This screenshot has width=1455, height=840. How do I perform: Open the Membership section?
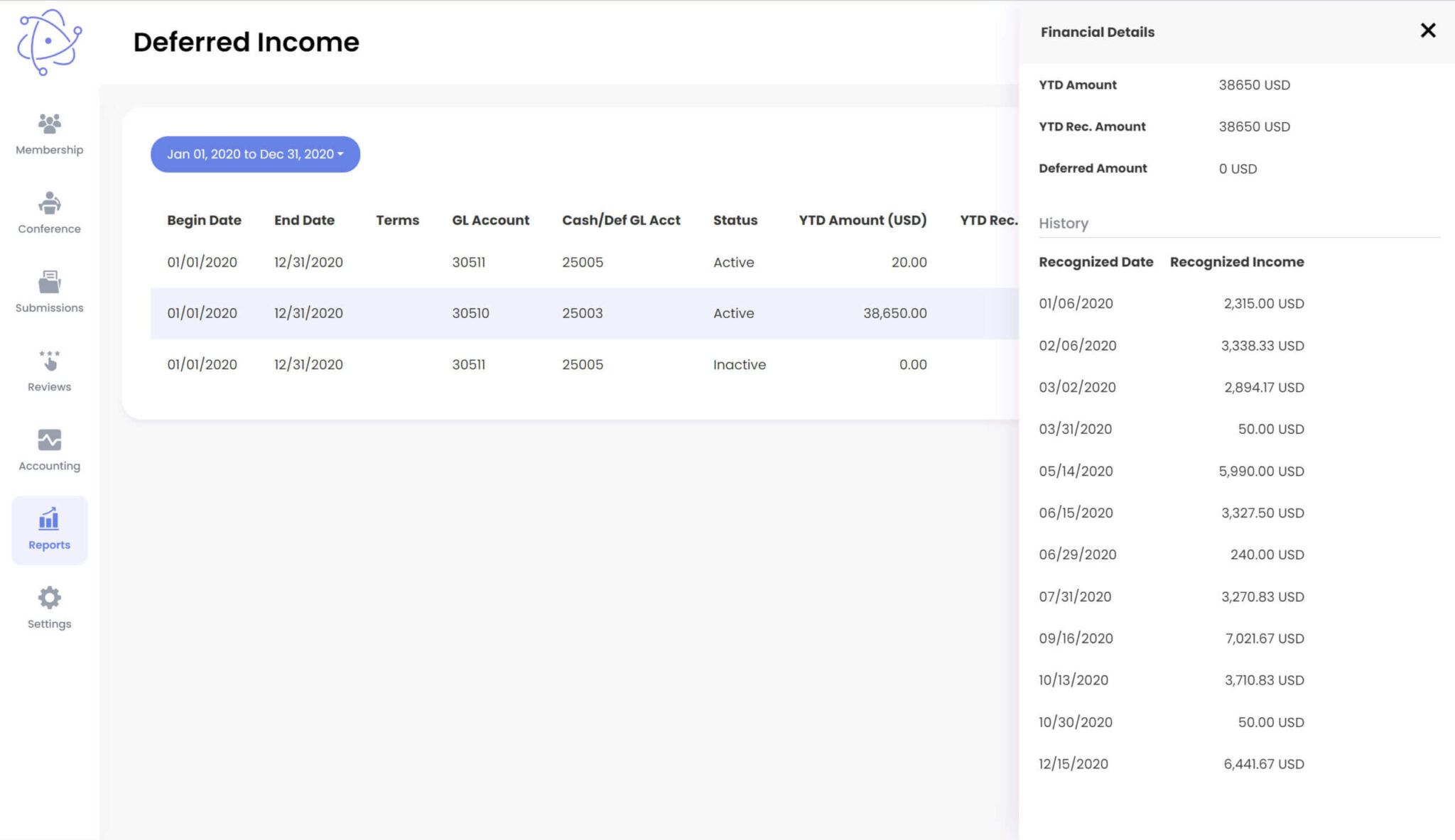point(48,133)
